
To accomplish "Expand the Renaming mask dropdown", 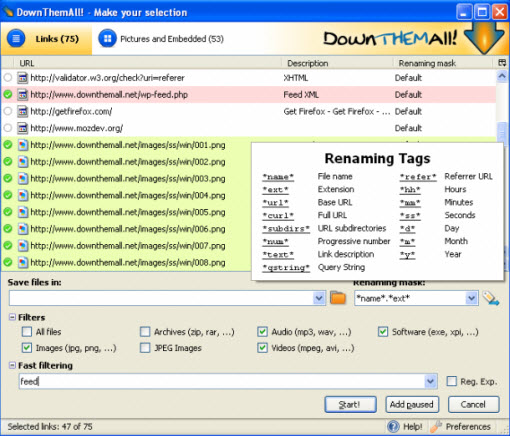I will (x=471, y=298).
